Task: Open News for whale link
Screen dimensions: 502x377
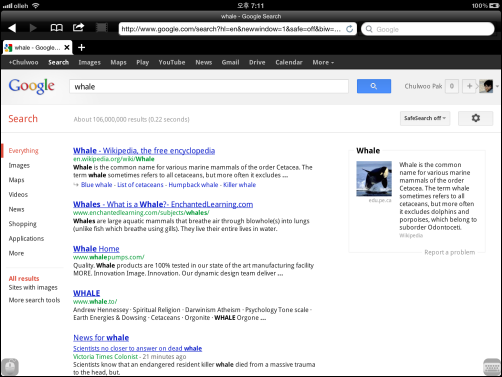Action: pyautogui.click(x=101, y=338)
